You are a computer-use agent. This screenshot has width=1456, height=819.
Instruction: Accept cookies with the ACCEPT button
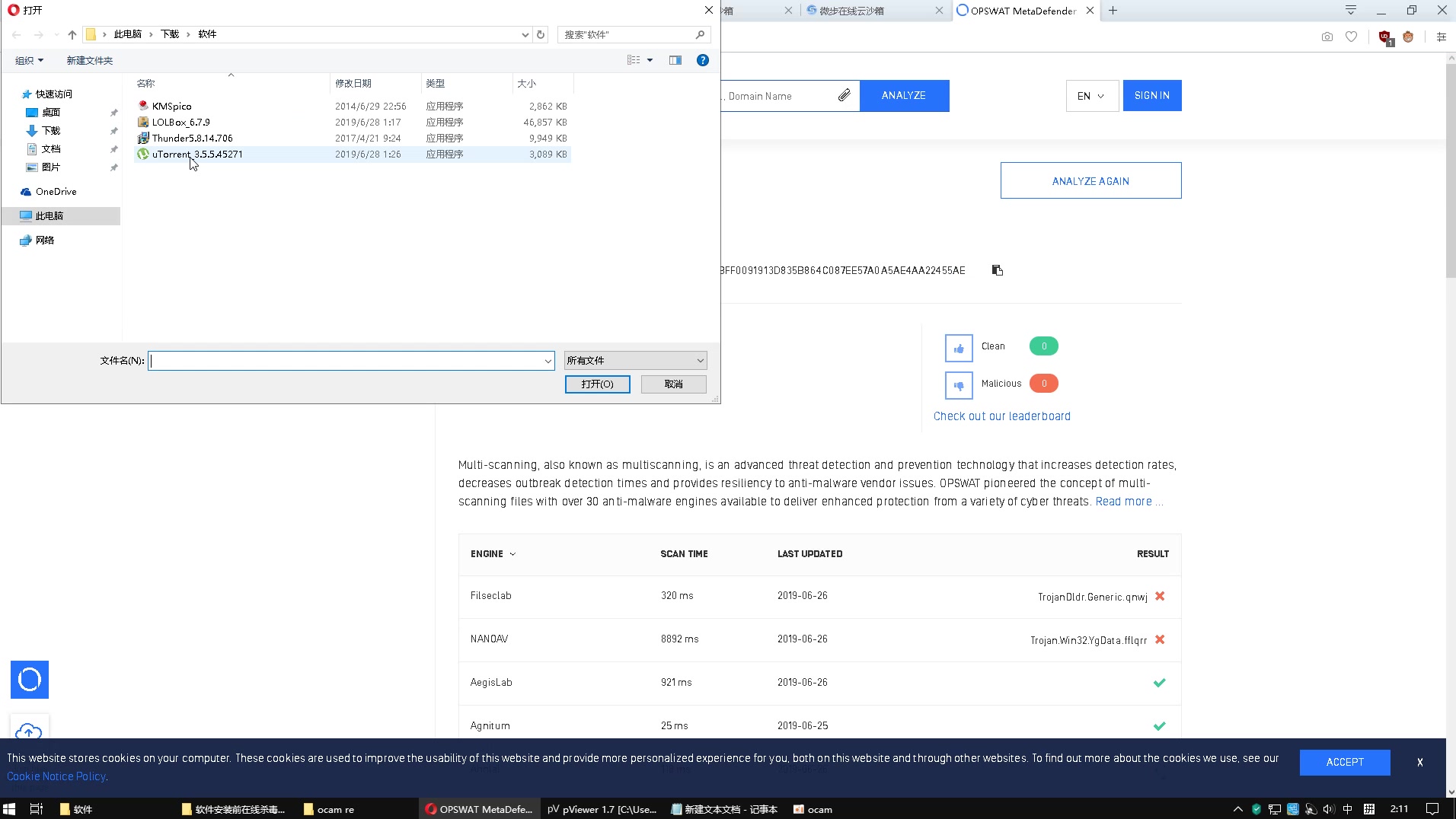click(x=1344, y=762)
